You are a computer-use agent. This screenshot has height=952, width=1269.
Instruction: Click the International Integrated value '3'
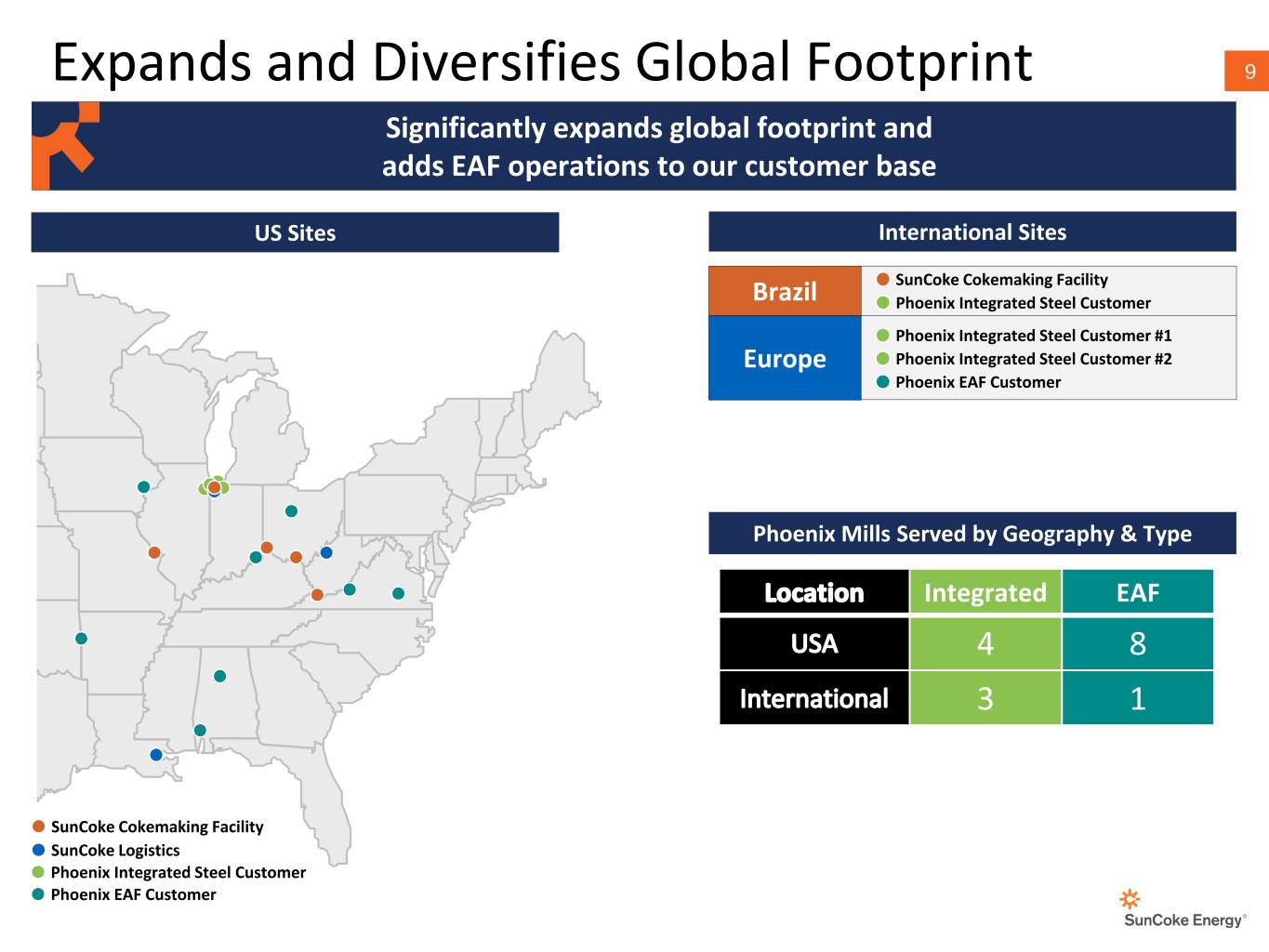pos(985,698)
